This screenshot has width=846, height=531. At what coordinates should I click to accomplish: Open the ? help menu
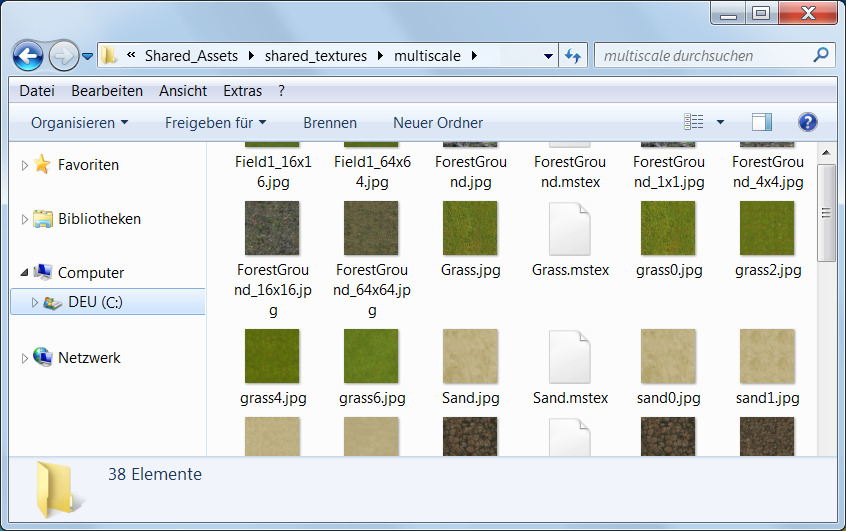coord(281,91)
